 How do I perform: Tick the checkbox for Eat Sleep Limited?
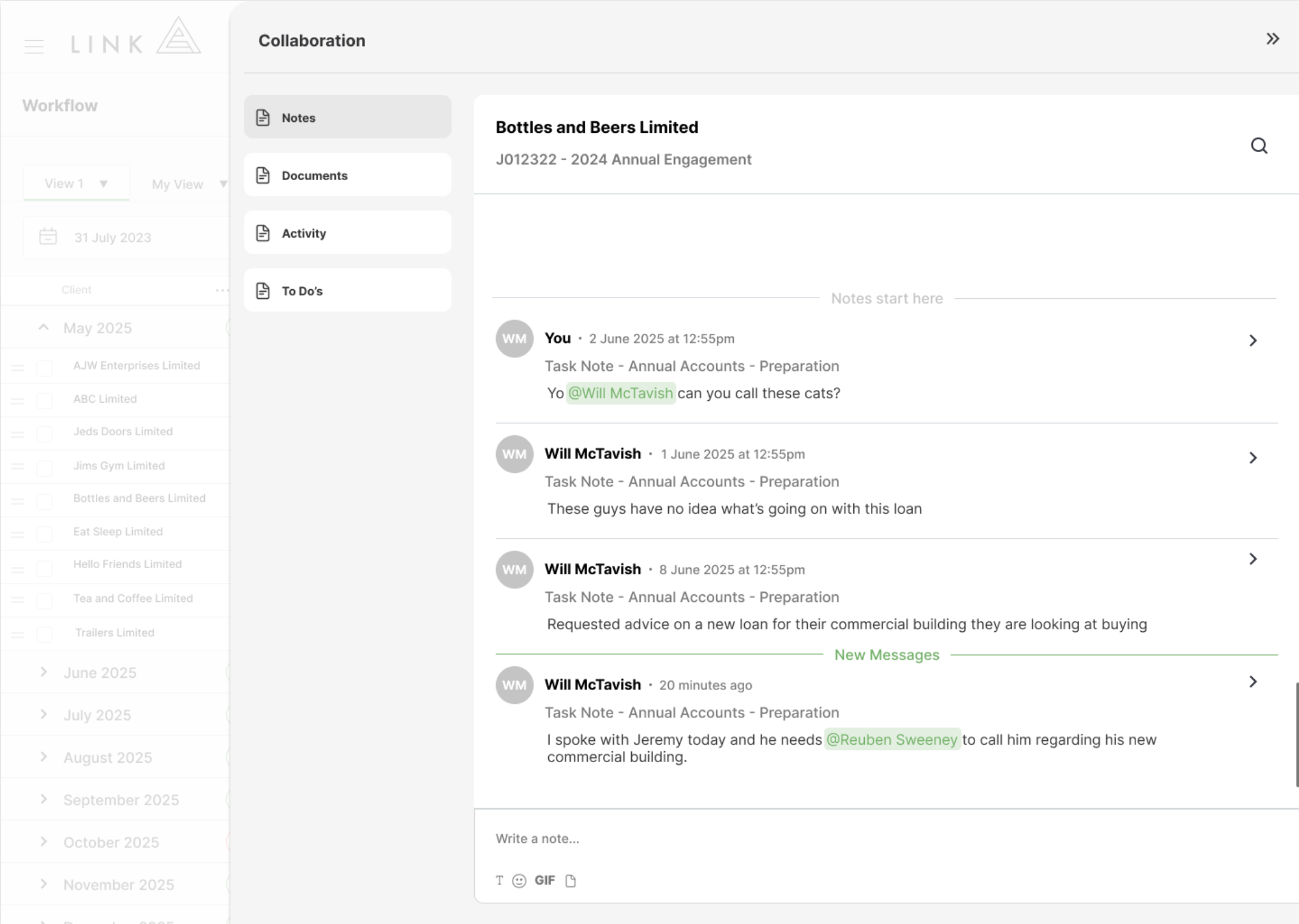pyautogui.click(x=44, y=534)
